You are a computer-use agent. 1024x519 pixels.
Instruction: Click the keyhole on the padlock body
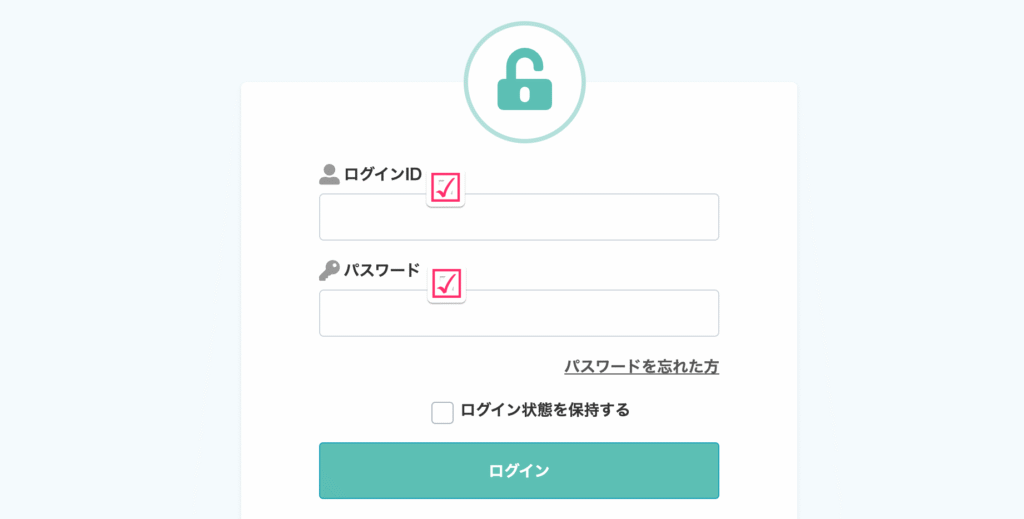[524, 94]
